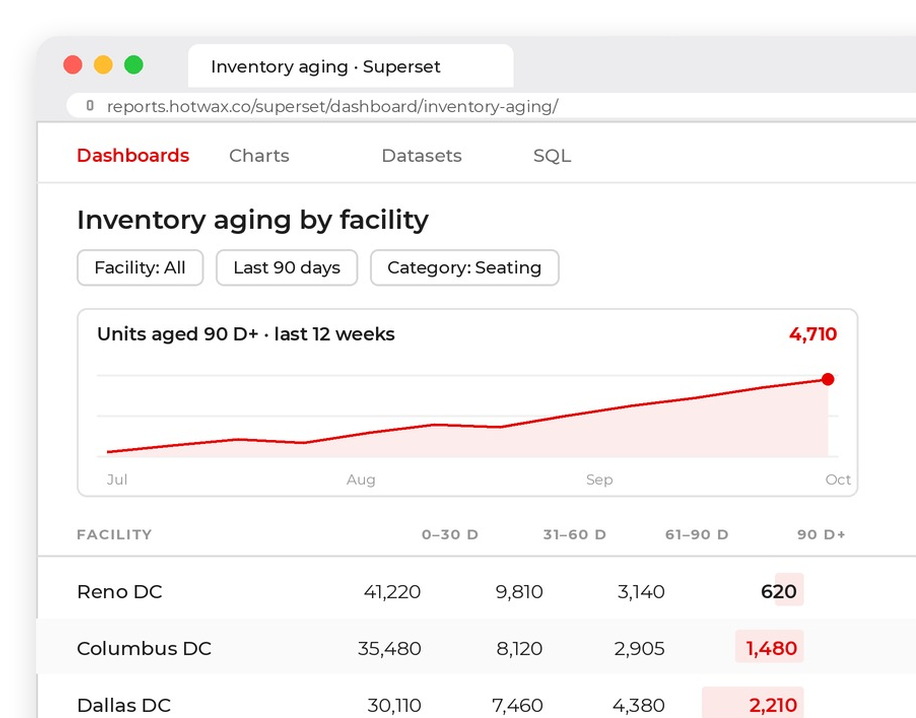Open the Datasets tab
The image size is (916, 718).
(421, 155)
